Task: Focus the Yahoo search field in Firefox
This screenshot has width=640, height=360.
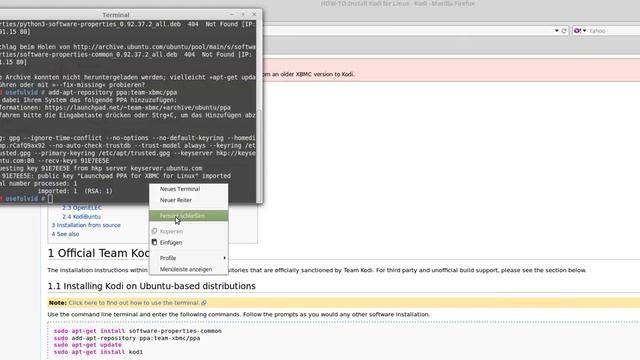Action: pyautogui.click(x=613, y=31)
